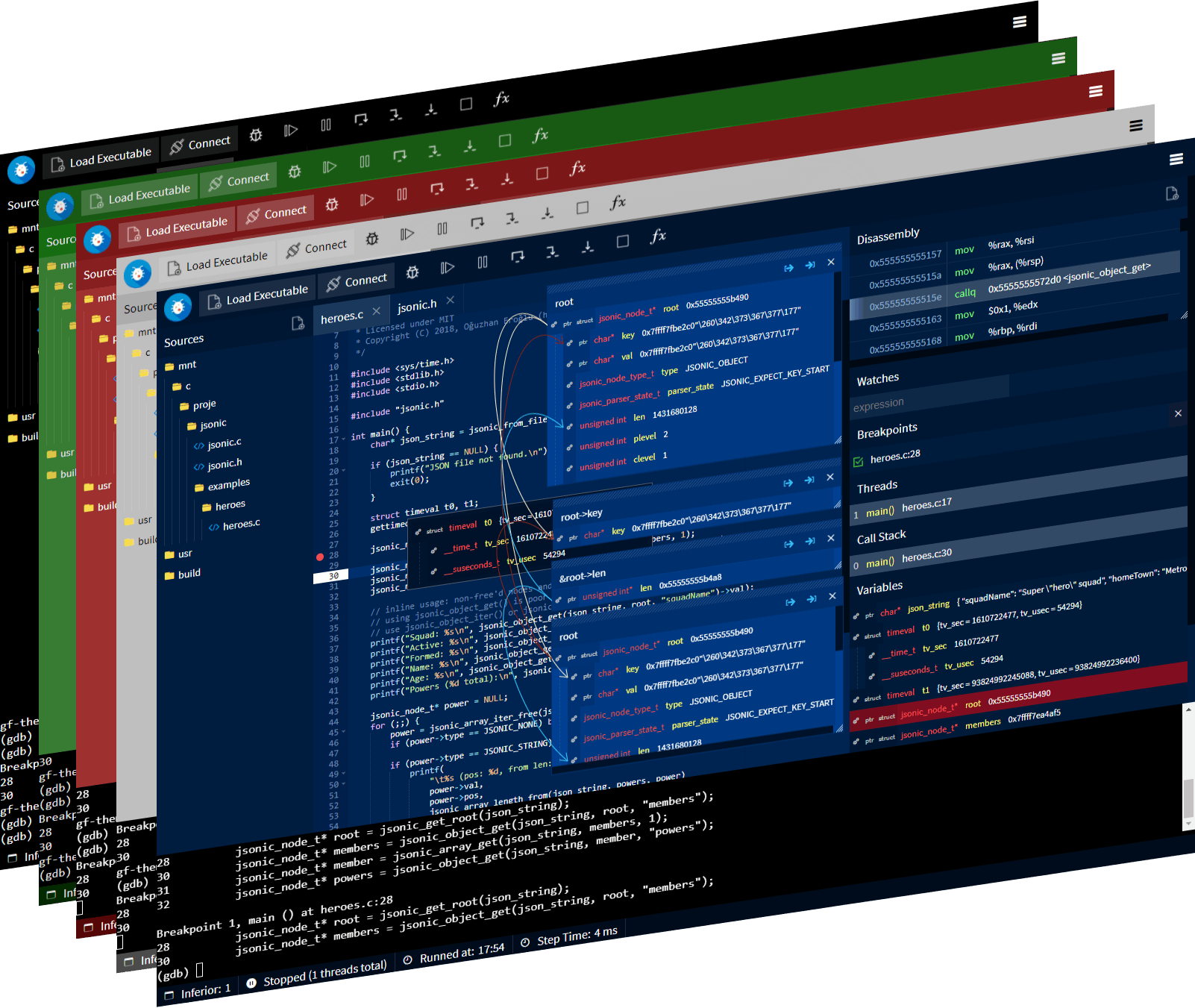
Task: Click X button beside Watches expression
Action: (1178, 413)
